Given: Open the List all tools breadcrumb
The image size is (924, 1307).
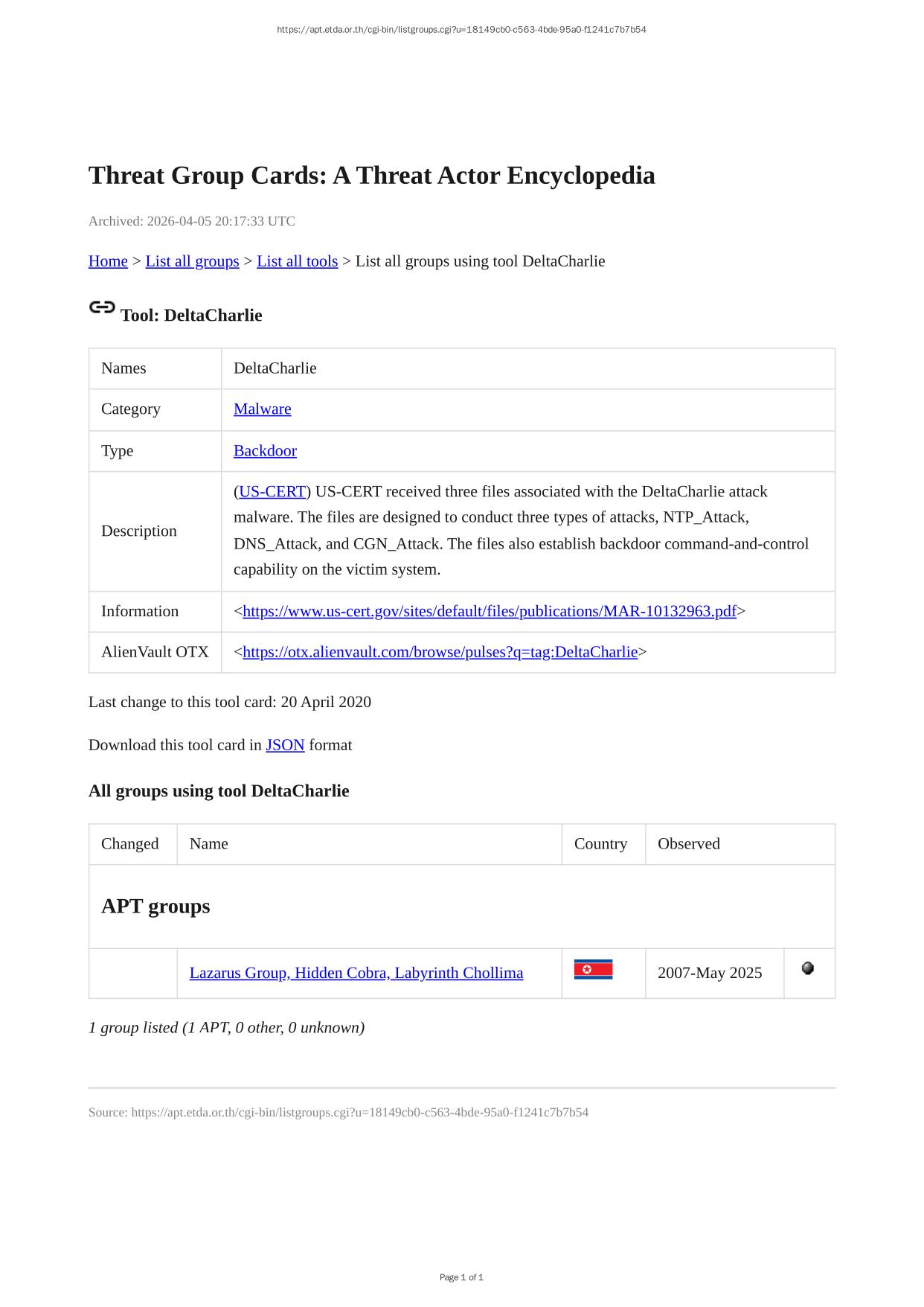Looking at the screenshot, I should [x=297, y=261].
